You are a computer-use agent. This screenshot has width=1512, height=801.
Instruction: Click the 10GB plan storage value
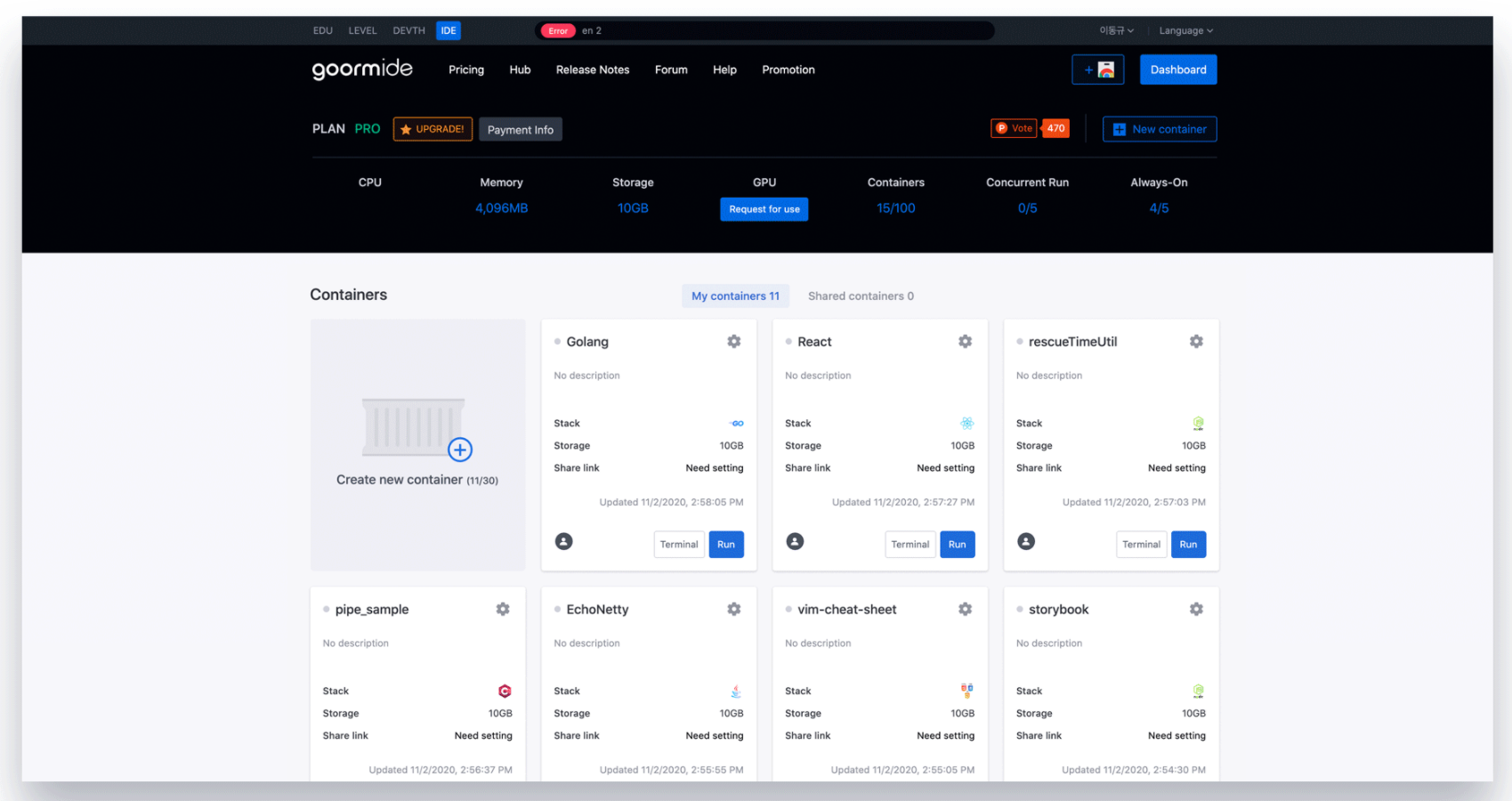pyautogui.click(x=633, y=208)
